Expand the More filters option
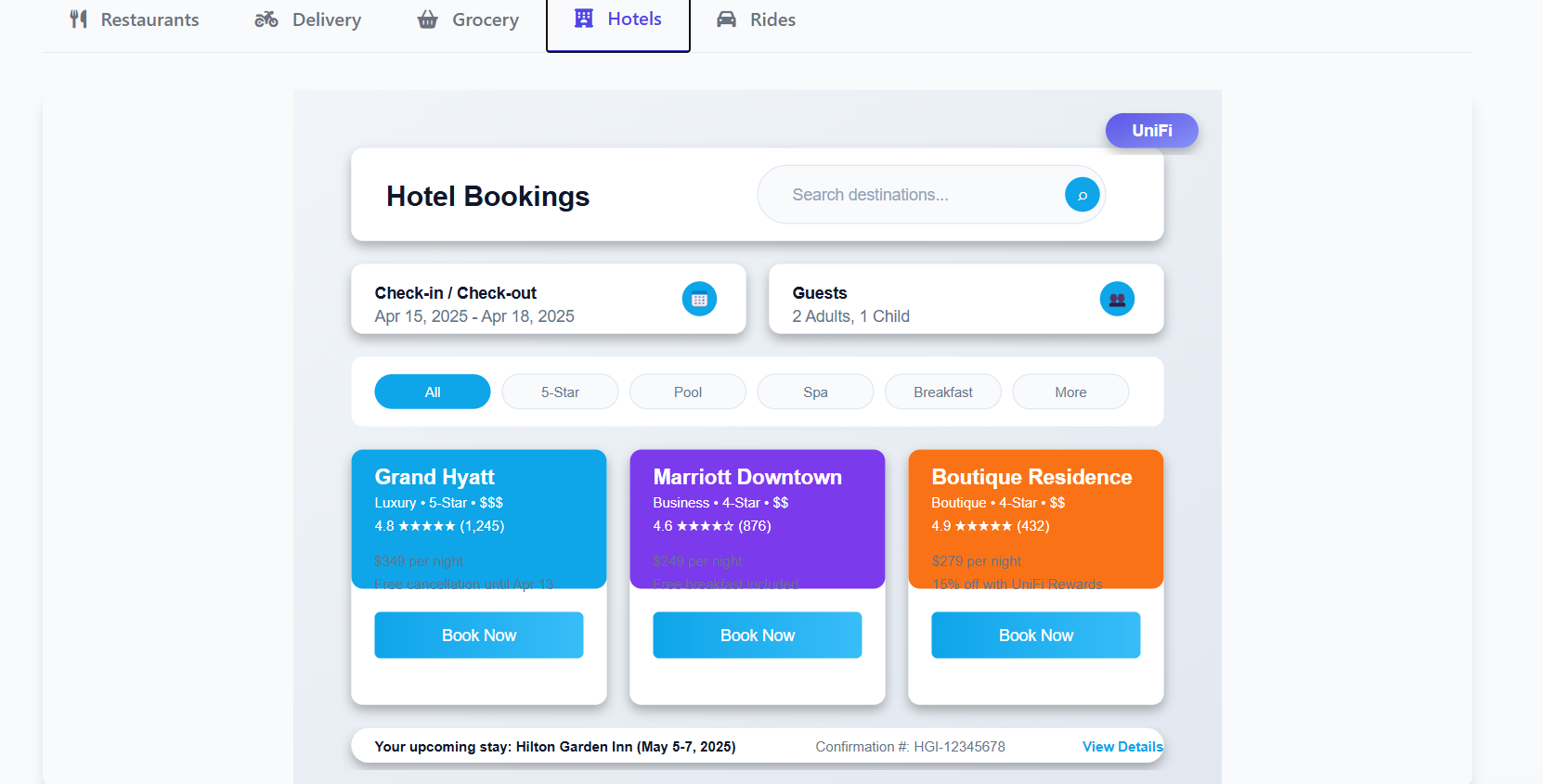Viewport: 1543px width, 784px height. [x=1070, y=392]
